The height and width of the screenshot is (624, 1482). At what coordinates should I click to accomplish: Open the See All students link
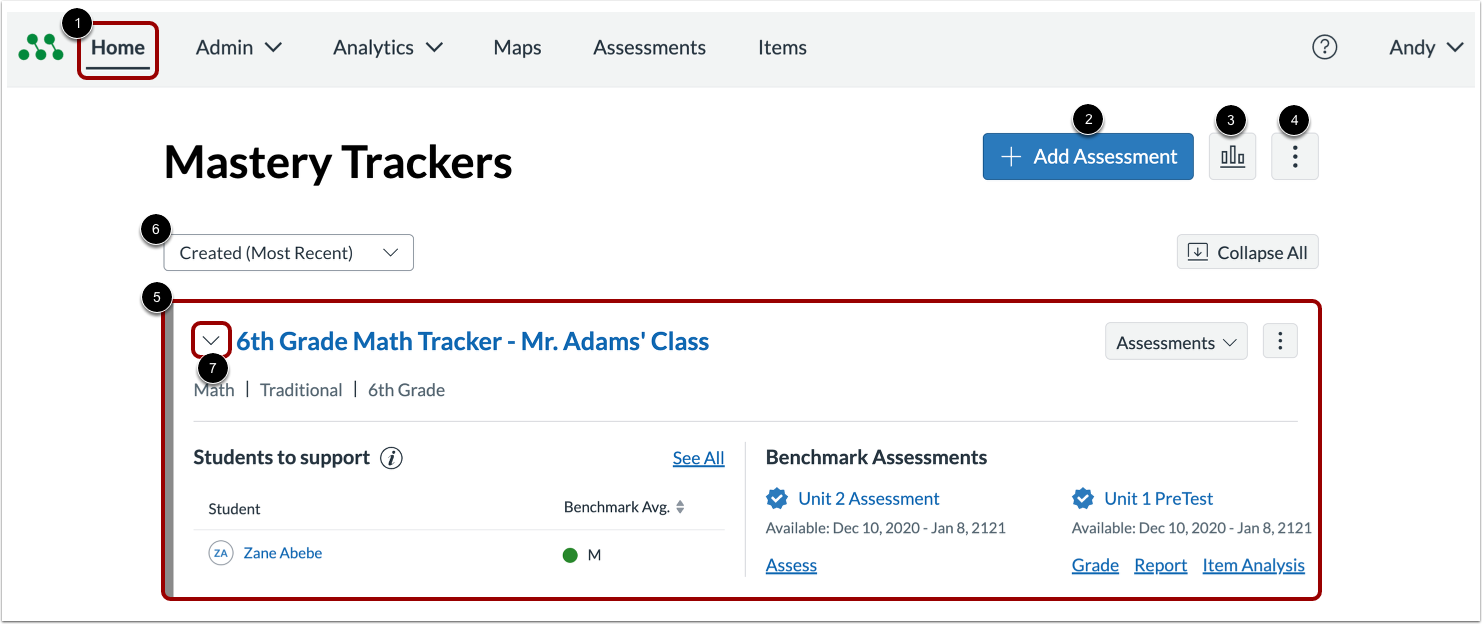pos(698,458)
